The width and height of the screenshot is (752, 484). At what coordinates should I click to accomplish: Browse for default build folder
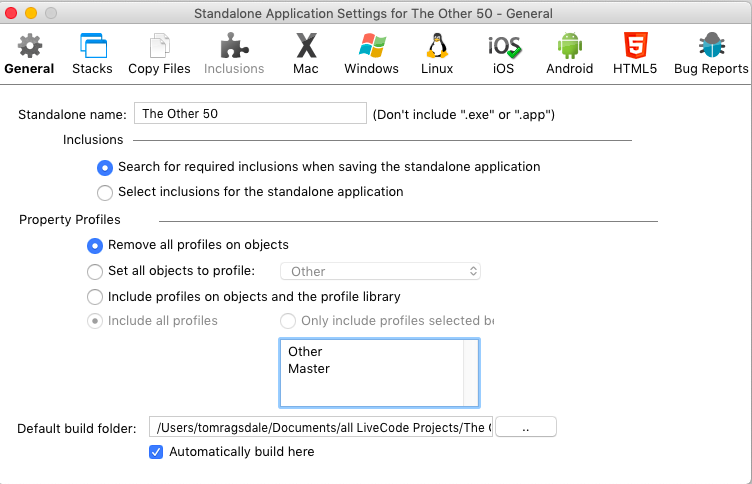[526, 428]
